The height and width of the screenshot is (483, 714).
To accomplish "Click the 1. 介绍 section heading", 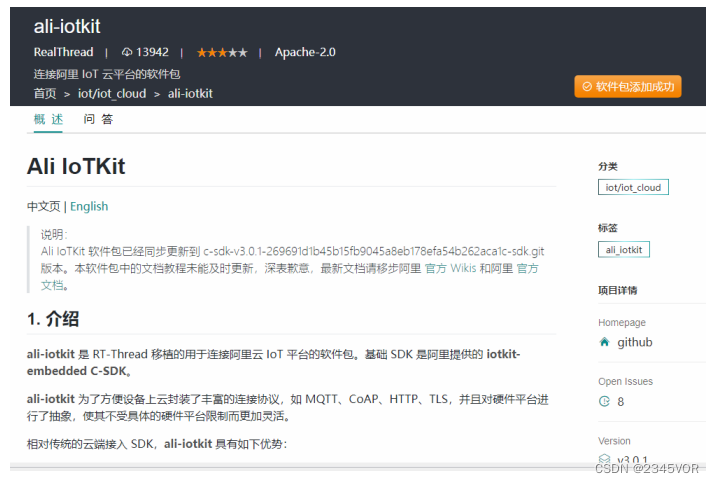I will [53, 319].
